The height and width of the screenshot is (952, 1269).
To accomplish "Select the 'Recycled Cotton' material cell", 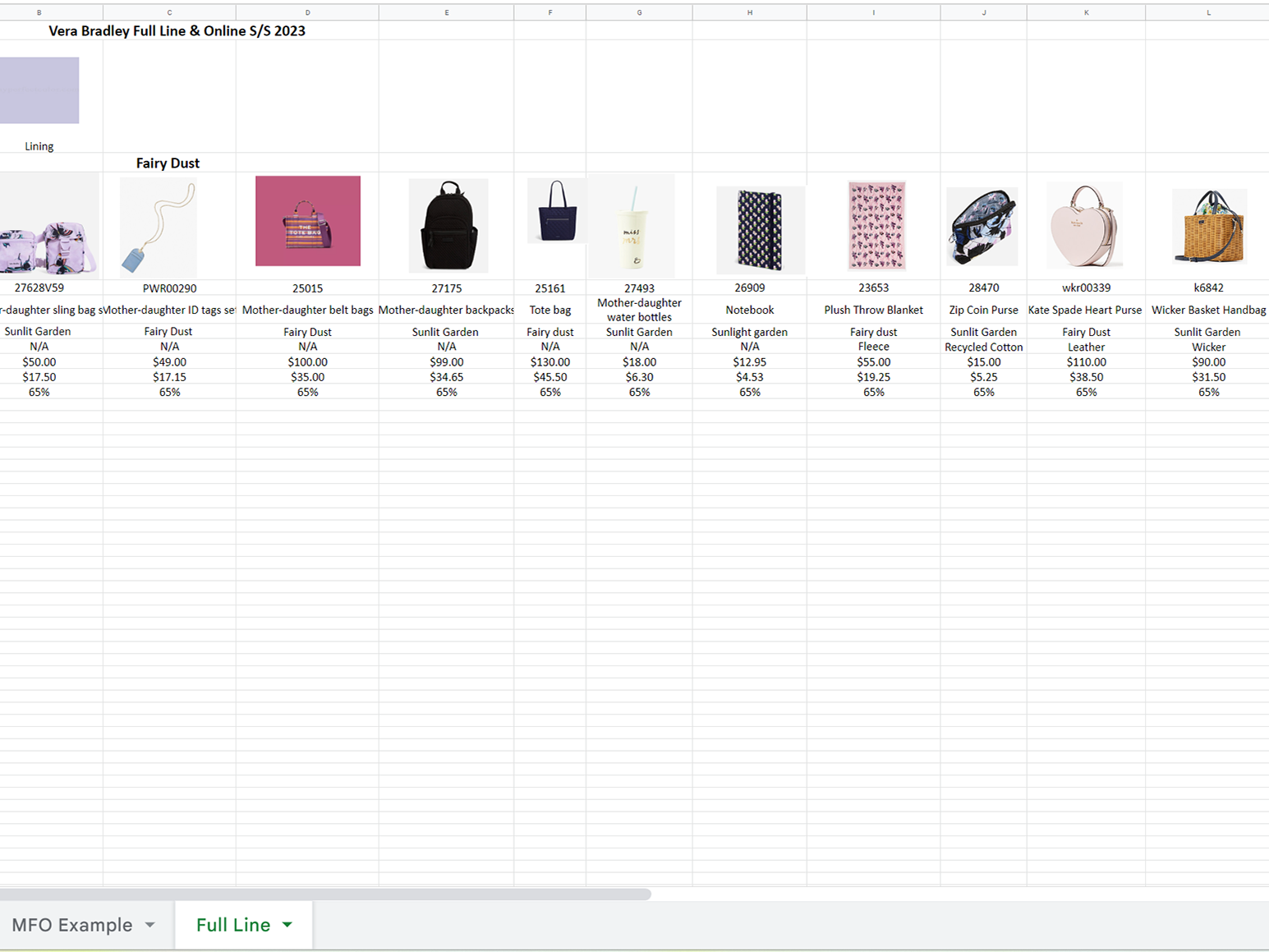I will [984, 347].
